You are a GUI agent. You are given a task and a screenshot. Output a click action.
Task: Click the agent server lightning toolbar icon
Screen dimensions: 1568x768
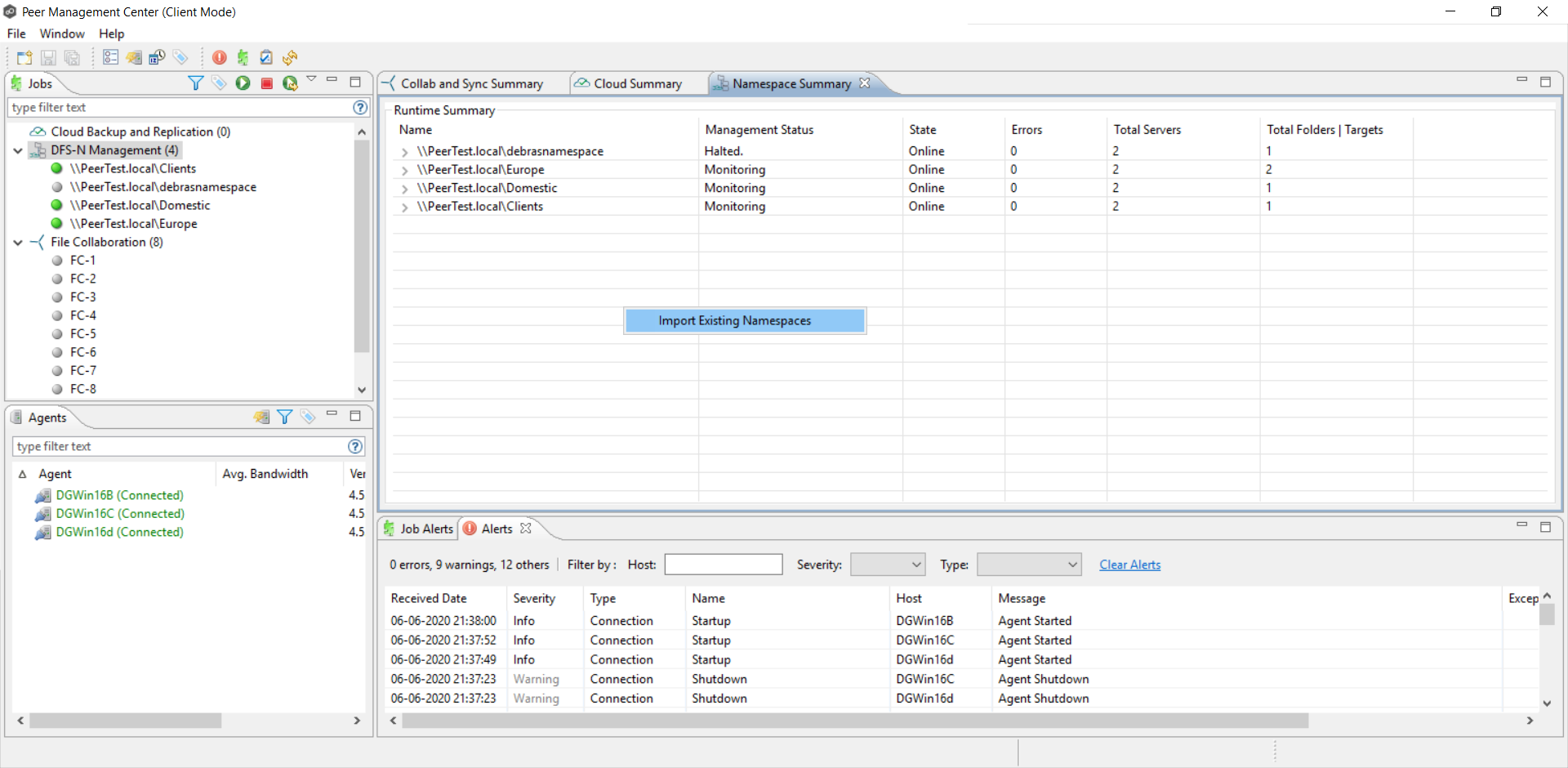point(134,57)
